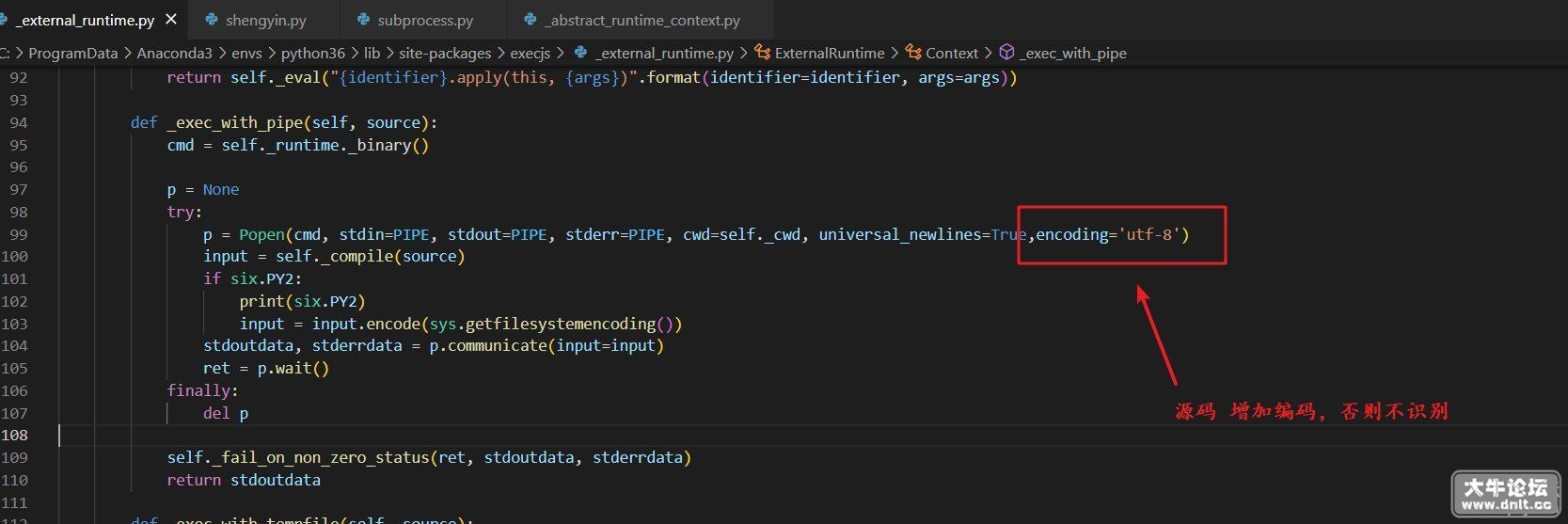Select line number 97 in the gutter
The width and height of the screenshot is (1568, 524).
(19, 189)
